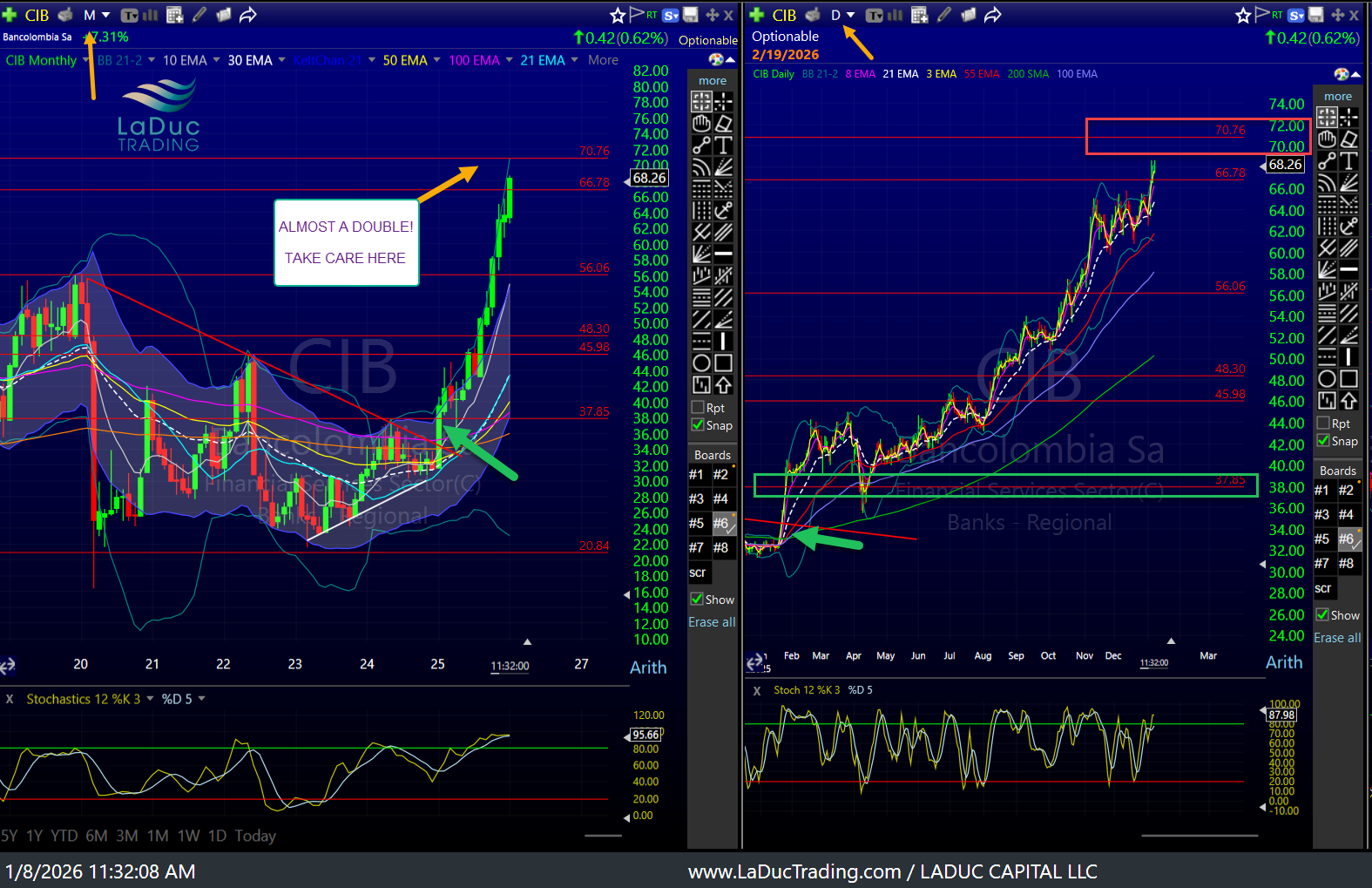Toggle the Snap checkbox in right palette
The height and width of the screenshot is (888, 1372).
click(1323, 440)
